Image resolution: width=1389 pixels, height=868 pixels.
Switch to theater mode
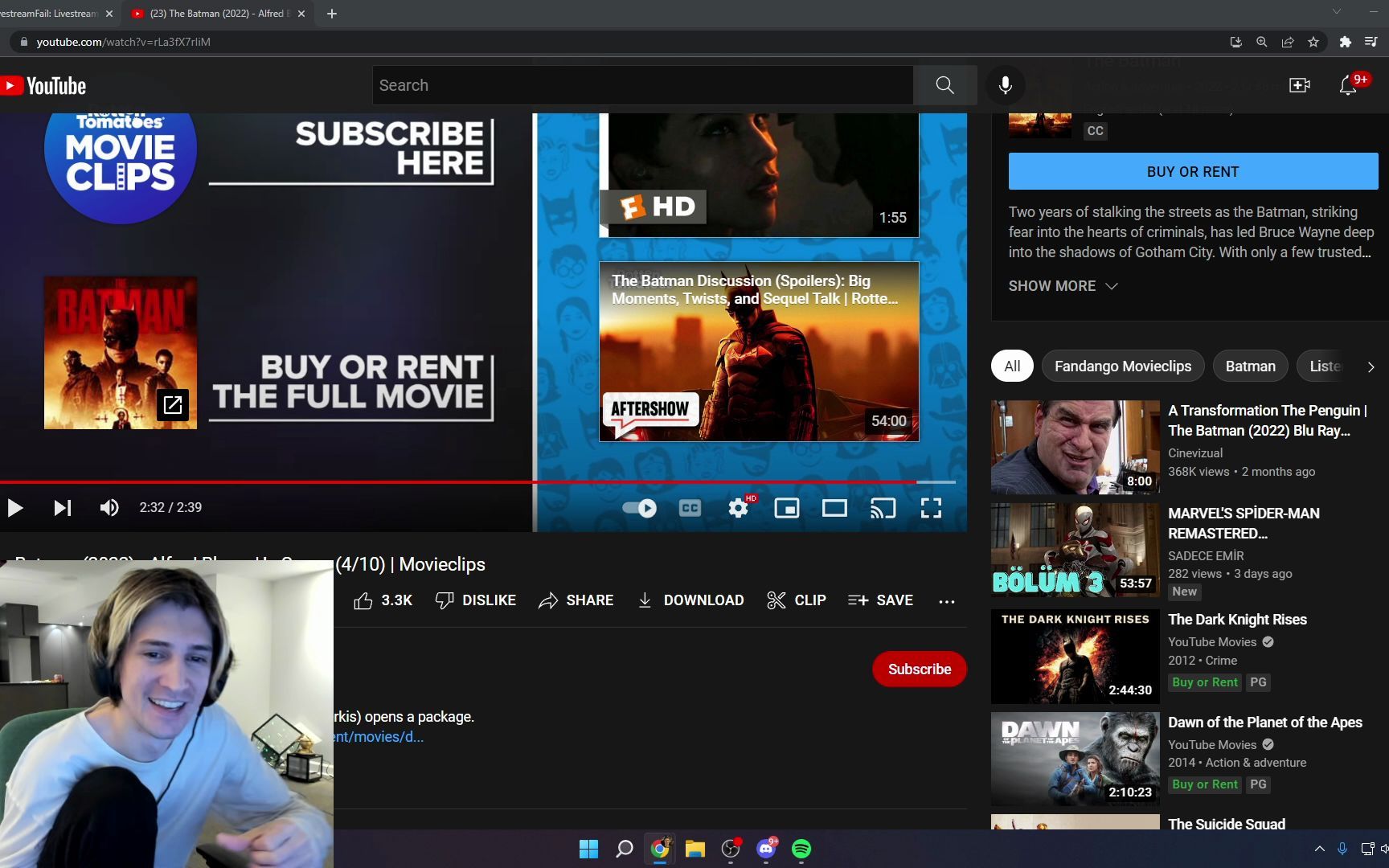point(834,508)
